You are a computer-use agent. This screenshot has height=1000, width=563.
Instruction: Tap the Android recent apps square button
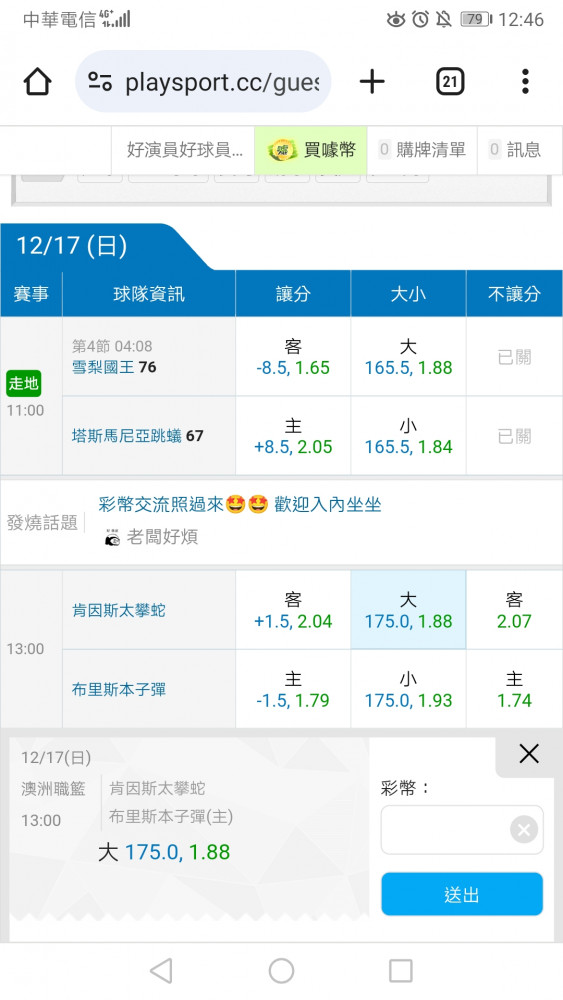click(400, 971)
